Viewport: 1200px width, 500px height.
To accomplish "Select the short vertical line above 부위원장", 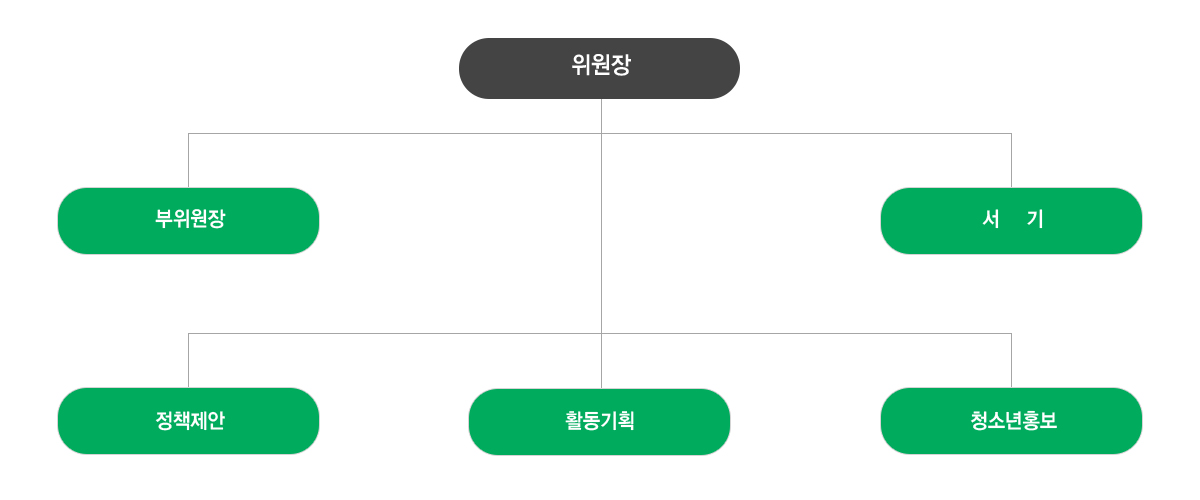I will click(x=188, y=161).
